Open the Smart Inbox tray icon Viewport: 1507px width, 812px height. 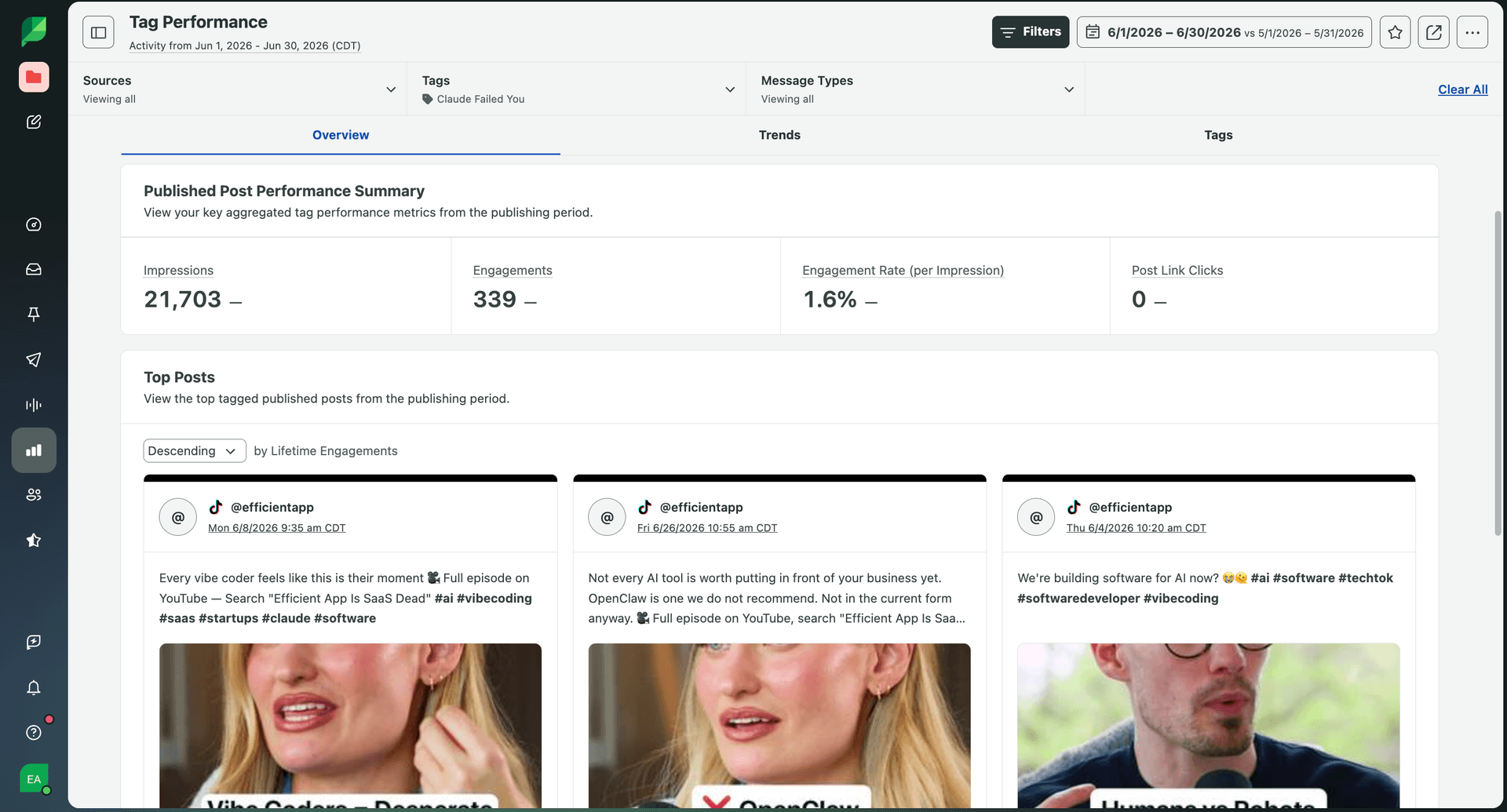(x=34, y=269)
